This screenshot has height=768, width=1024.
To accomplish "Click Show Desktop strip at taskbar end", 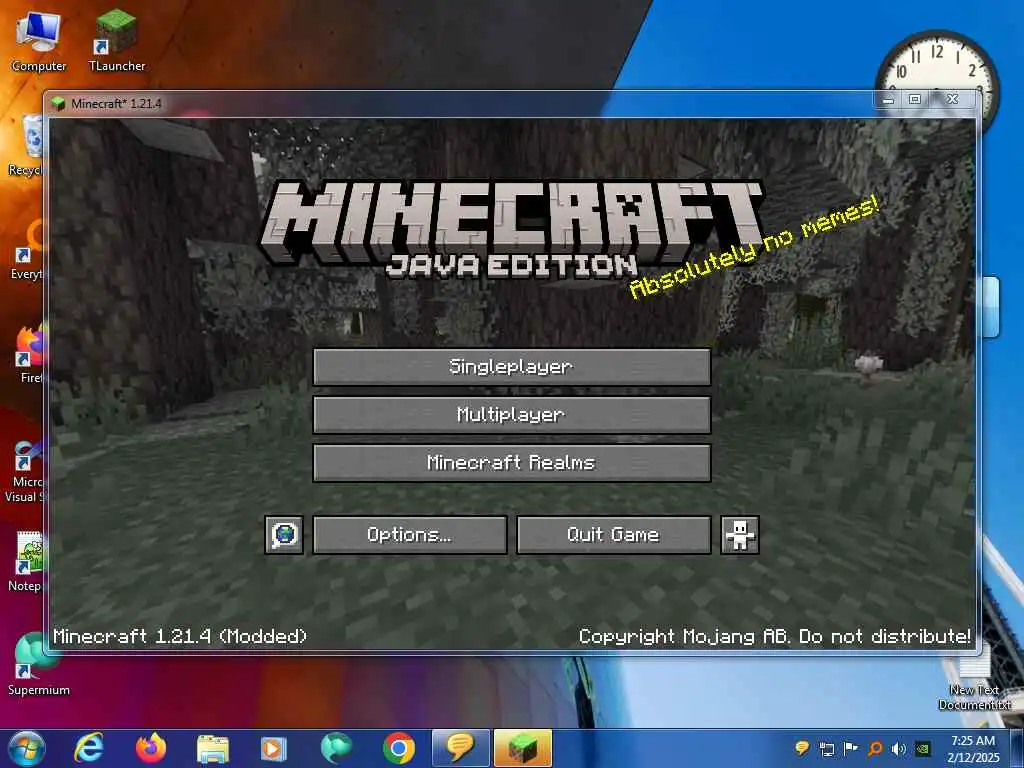I will tap(1017, 748).
